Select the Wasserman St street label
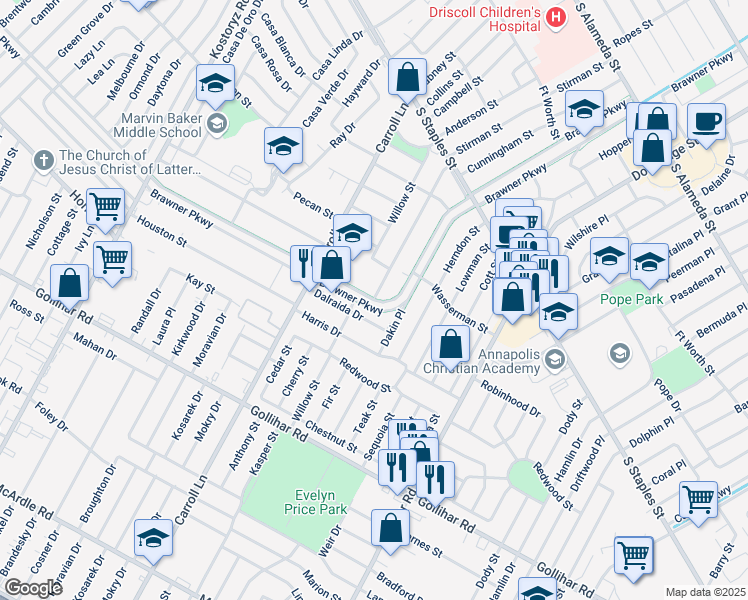This screenshot has height=600, width=748. 459,309
